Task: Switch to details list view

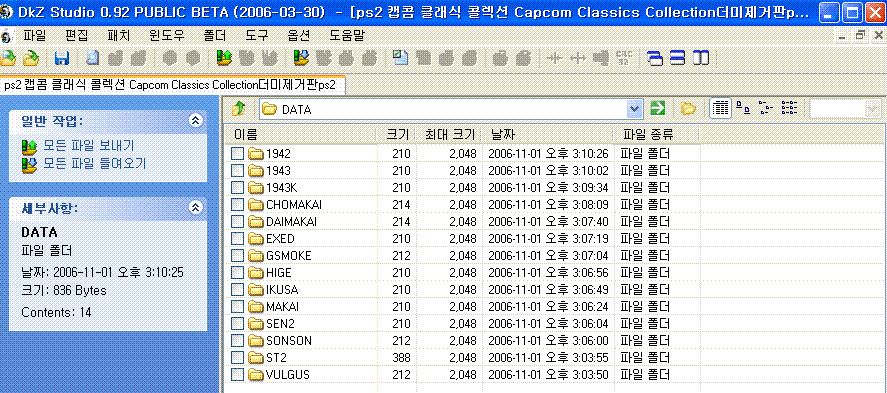Action: (x=720, y=109)
